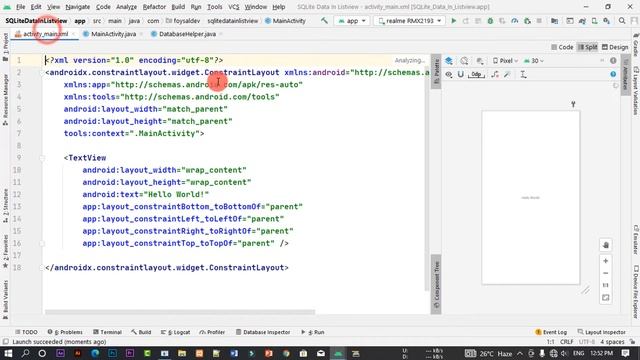This screenshot has height=360, width=640.
Task: Open the Layout Inspector
Action: 602,332
